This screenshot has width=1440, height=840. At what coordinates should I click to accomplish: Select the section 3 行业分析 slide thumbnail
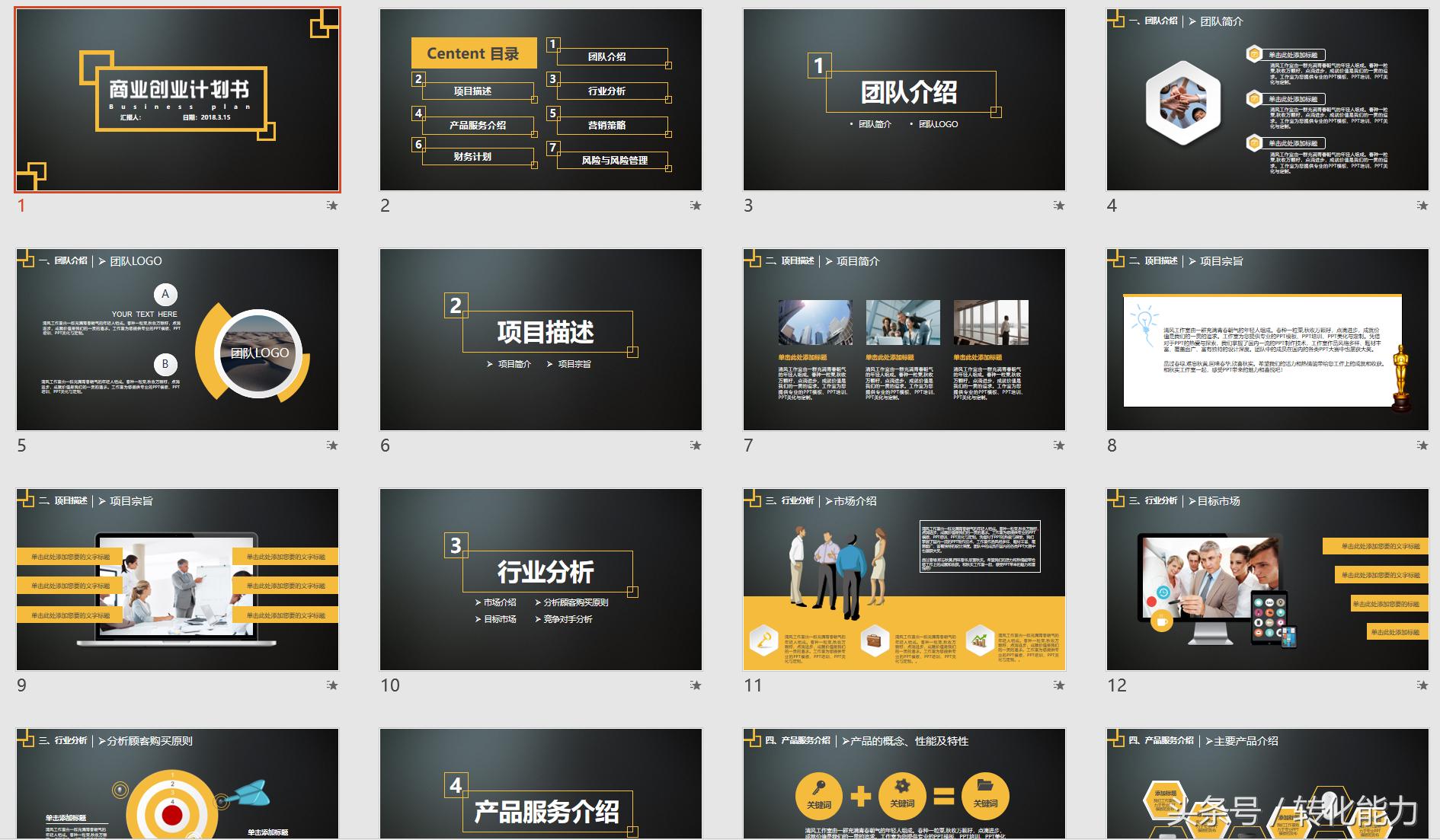tap(541, 580)
